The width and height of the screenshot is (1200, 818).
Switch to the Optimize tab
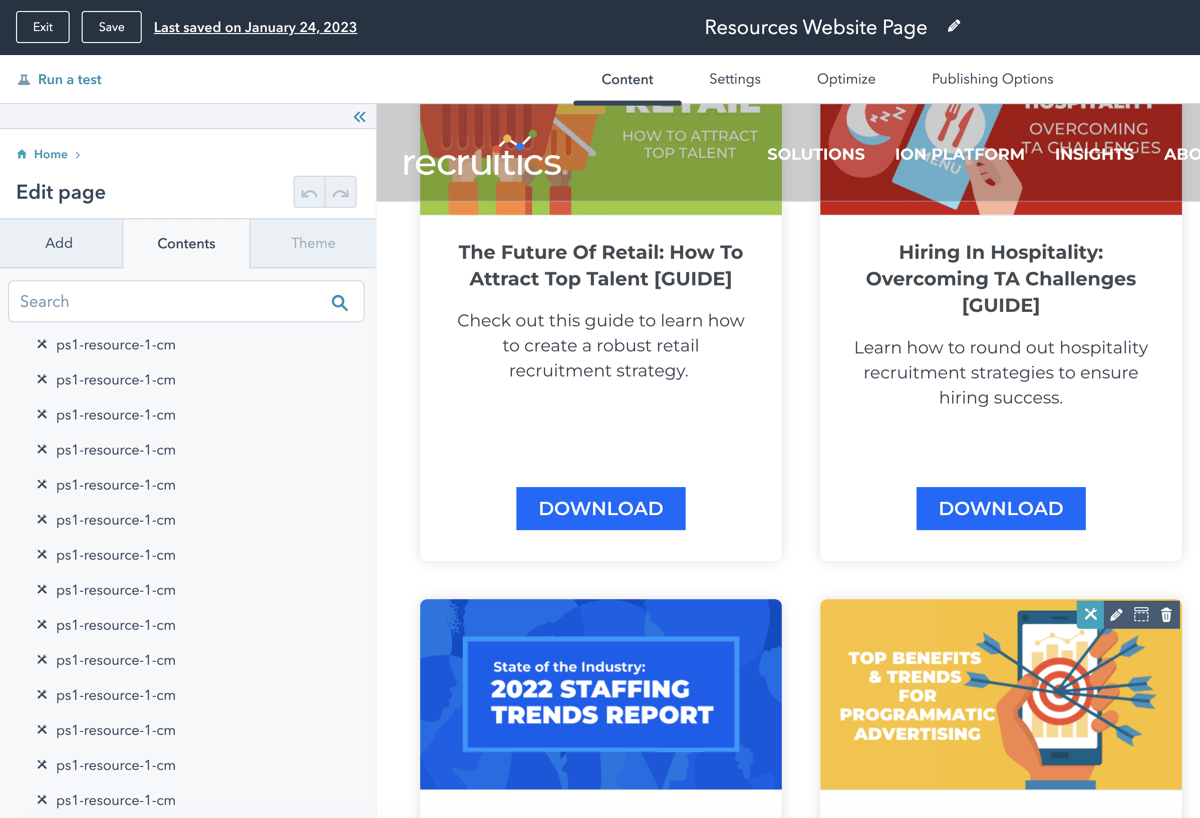(x=846, y=79)
